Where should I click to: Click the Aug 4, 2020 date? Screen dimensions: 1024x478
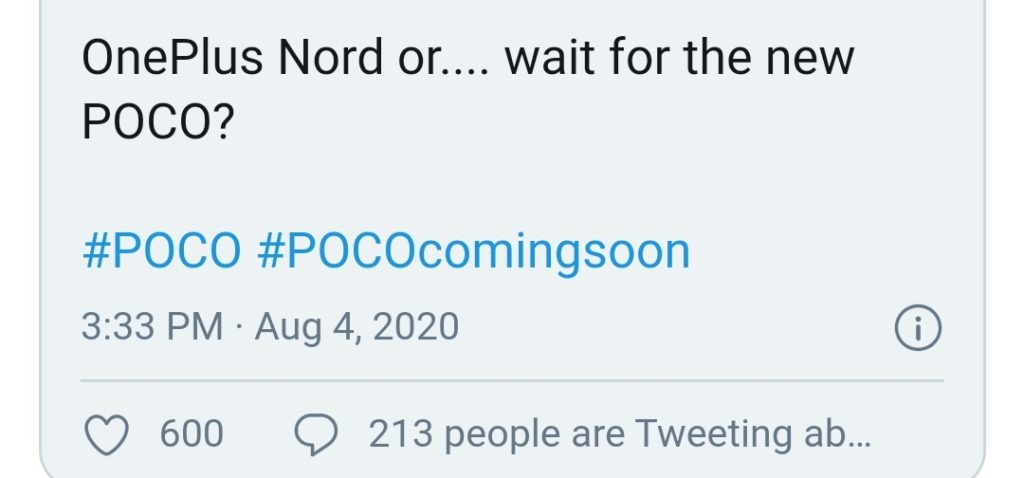pyautogui.click(x=357, y=327)
